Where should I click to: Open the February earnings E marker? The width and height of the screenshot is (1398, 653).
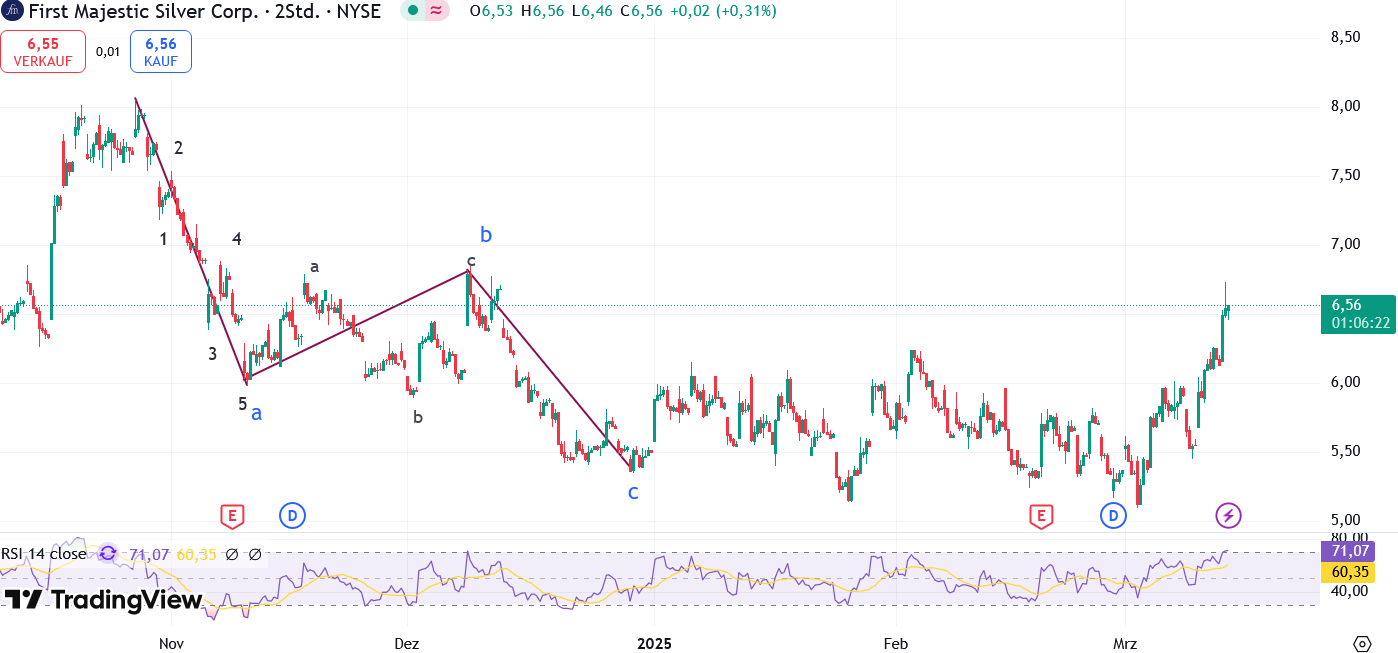pyautogui.click(x=1041, y=516)
